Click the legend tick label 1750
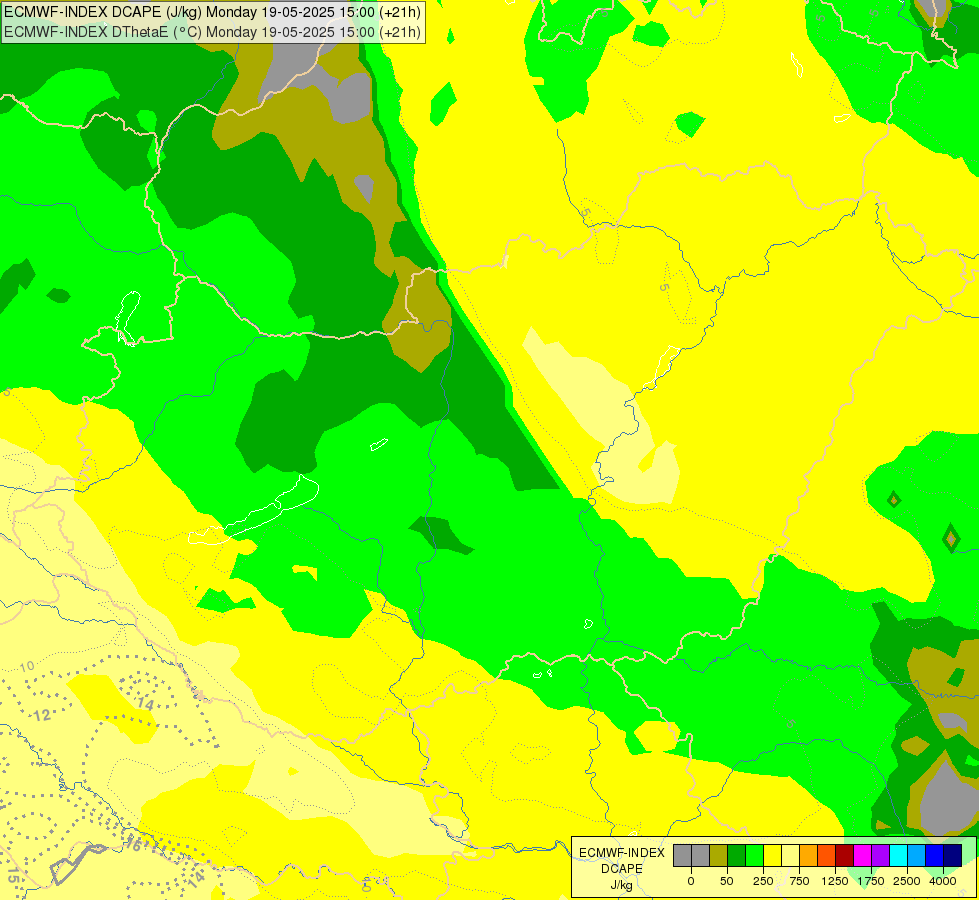The width and height of the screenshot is (979, 900). point(871,881)
